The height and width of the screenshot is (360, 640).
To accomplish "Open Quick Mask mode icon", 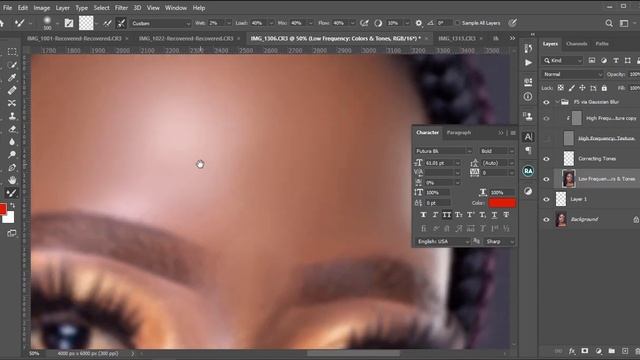I will [x=11, y=233].
